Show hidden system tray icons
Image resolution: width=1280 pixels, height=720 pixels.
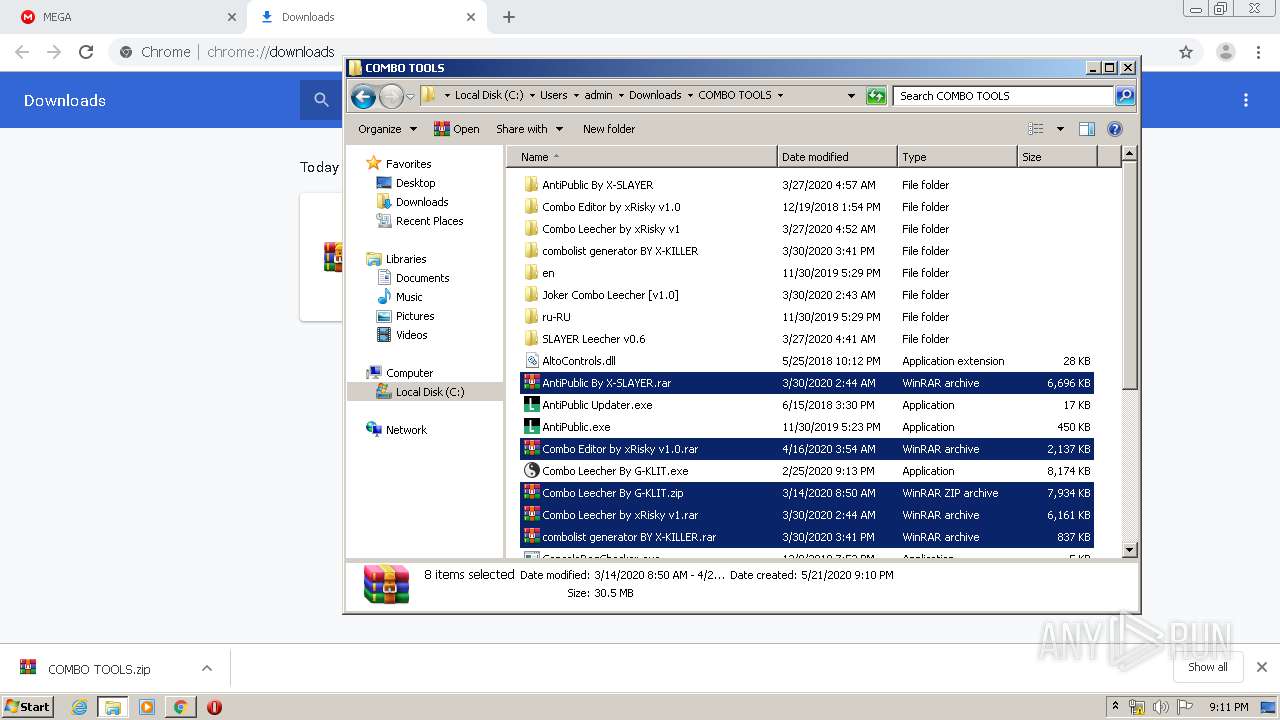tap(1115, 707)
